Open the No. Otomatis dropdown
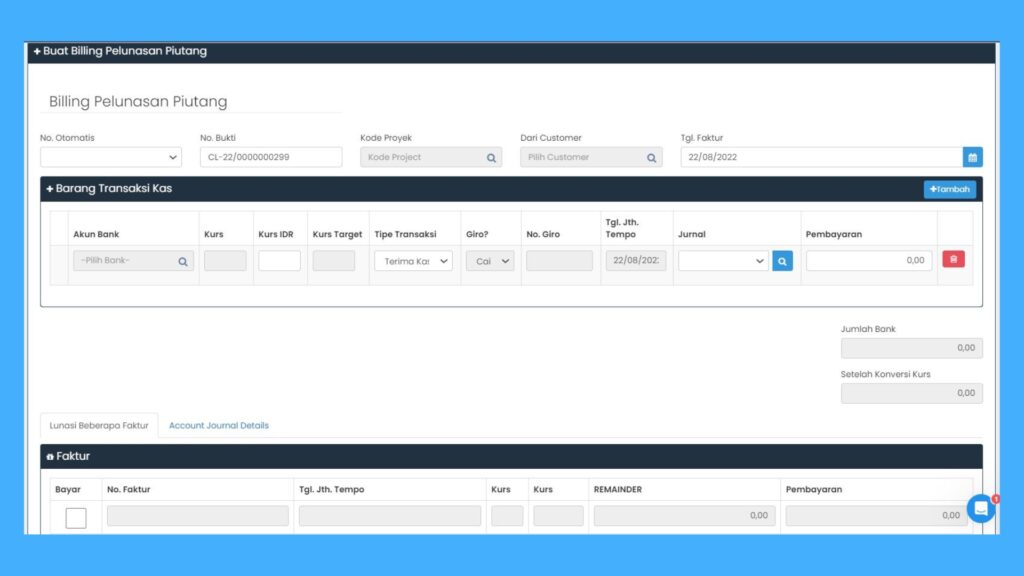 pos(111,157)
